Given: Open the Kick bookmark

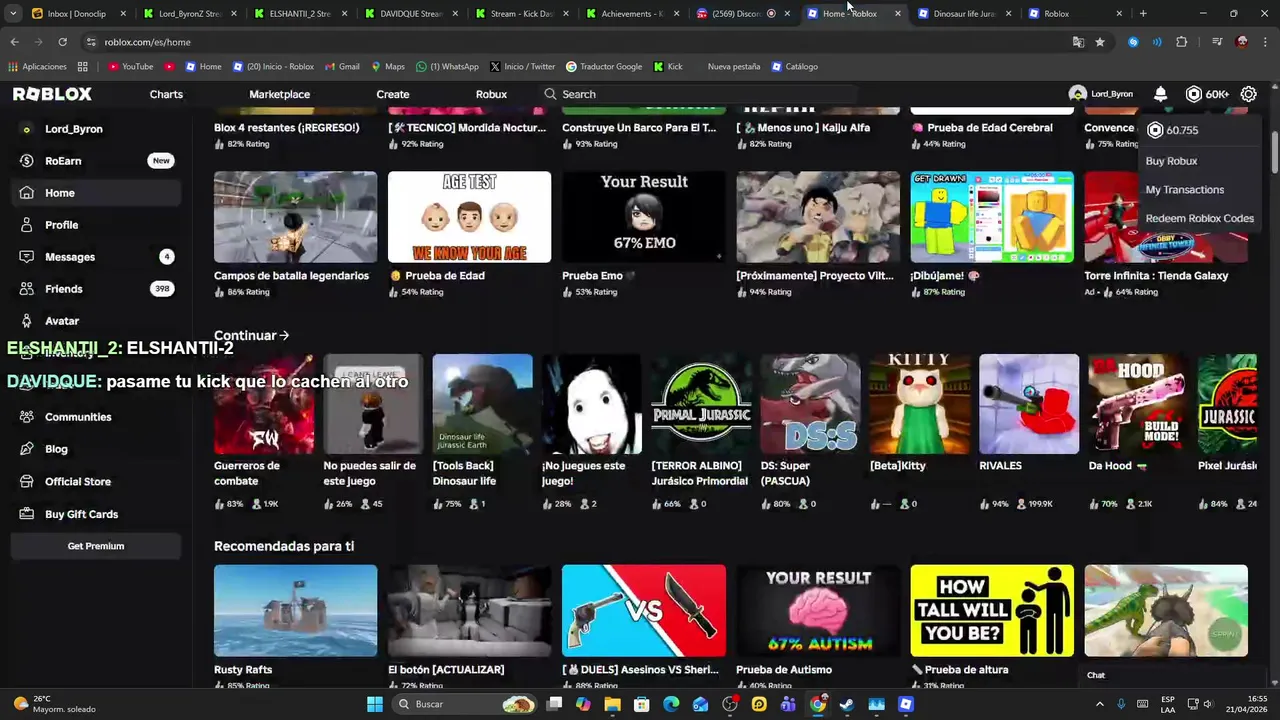Looking at the screenshot, I should pyautogui.click(x=668, y=66).
